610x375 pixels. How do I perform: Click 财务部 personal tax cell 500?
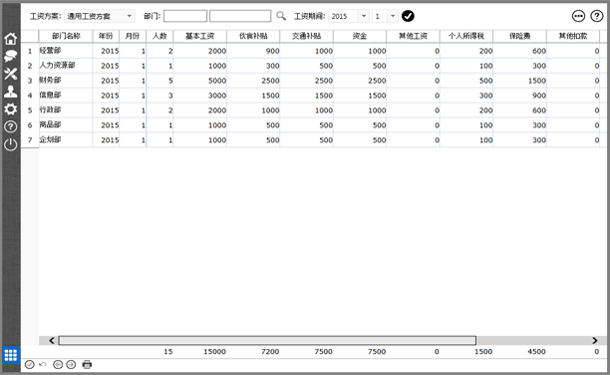coord(466,81)
